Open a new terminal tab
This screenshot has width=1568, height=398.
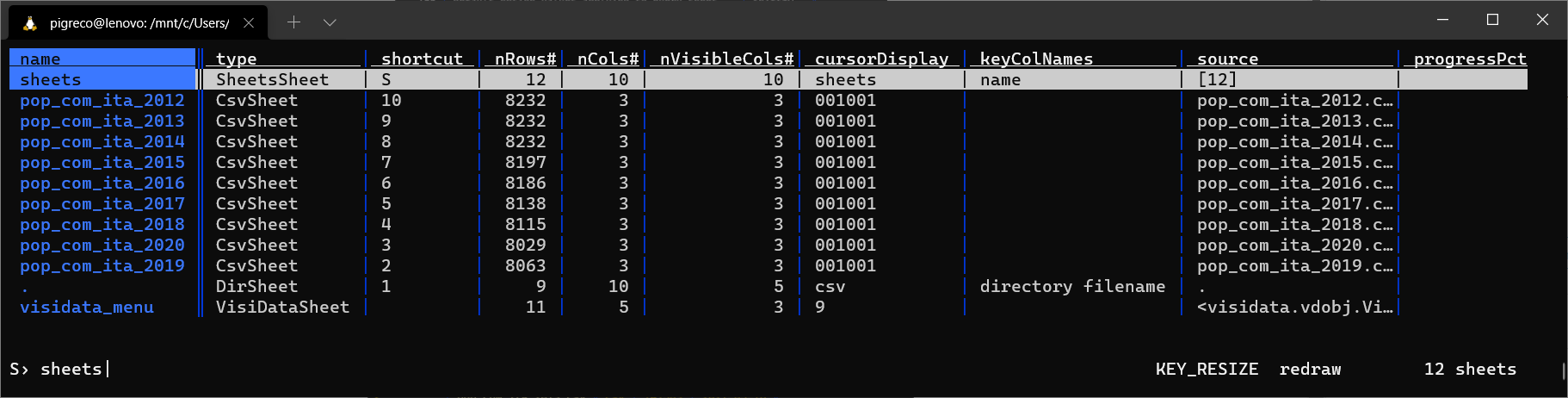point(293,22)
